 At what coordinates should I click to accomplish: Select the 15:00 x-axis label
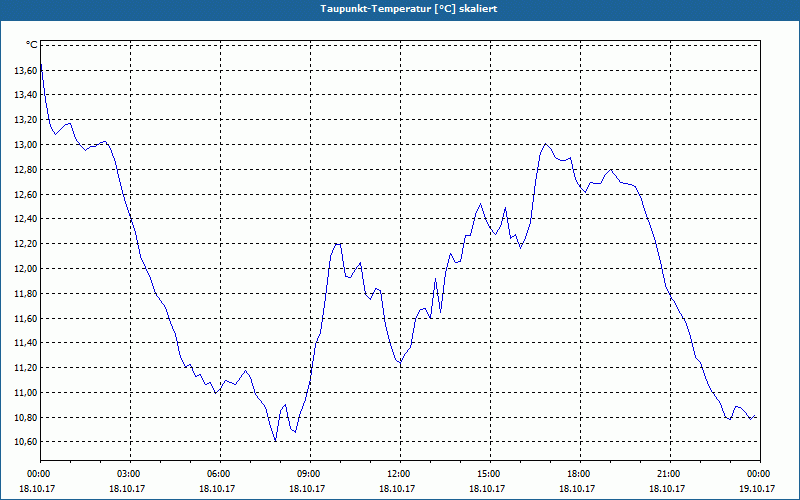click(x=490, y=474)
